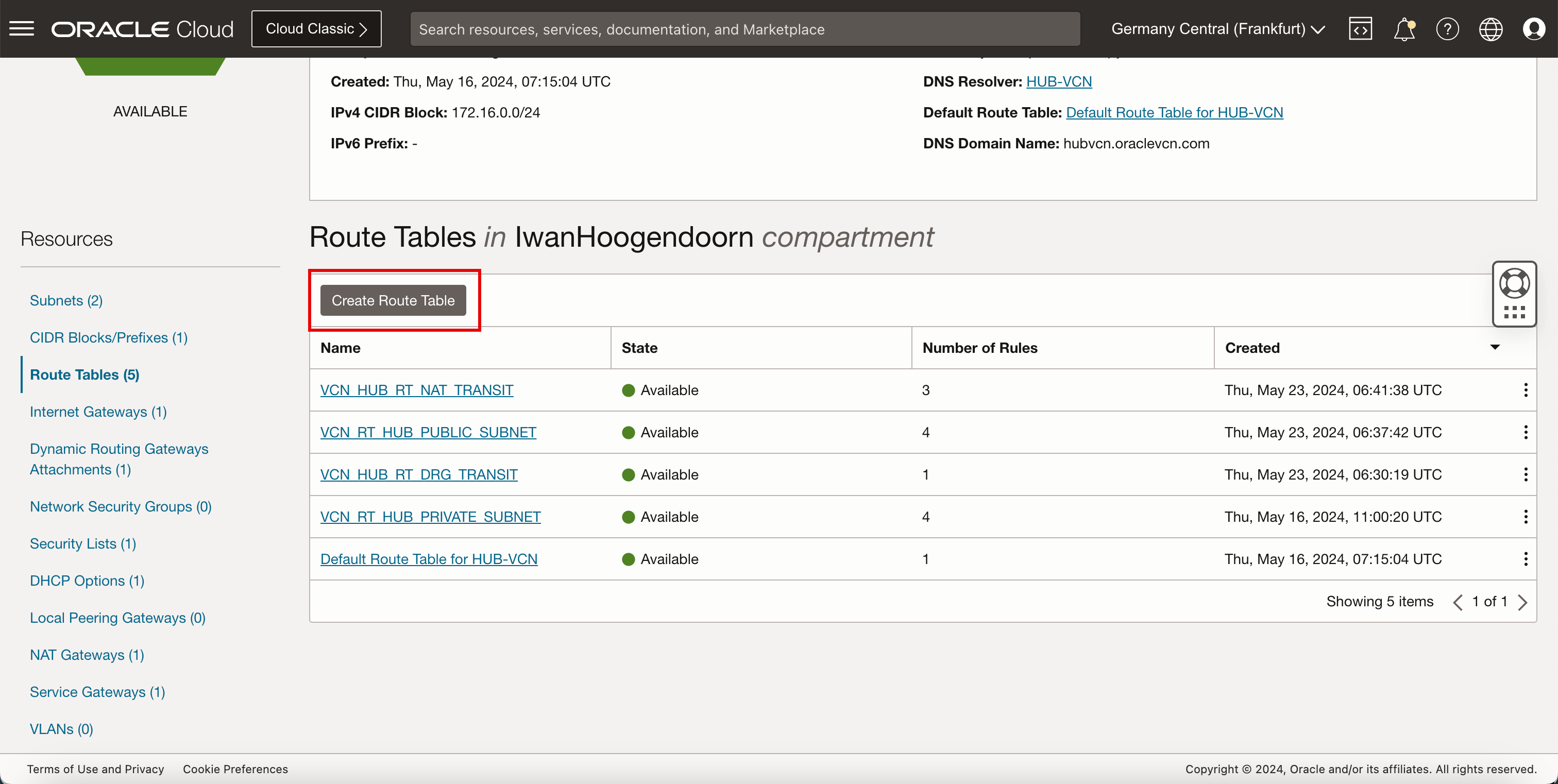Viewport: 1558px width, 784px height.
Task: Select Subnets (2) in Resources
Action: pos(66,300)
